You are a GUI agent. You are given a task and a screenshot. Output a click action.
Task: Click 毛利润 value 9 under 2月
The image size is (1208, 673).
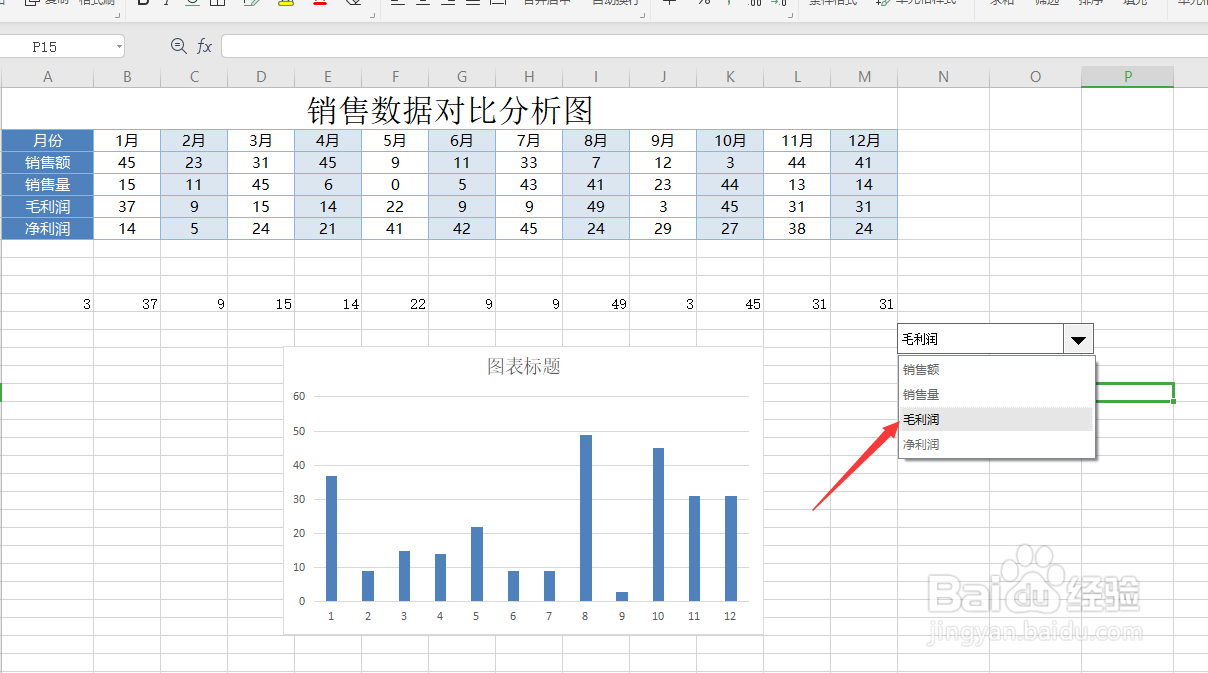pos(194,207)
